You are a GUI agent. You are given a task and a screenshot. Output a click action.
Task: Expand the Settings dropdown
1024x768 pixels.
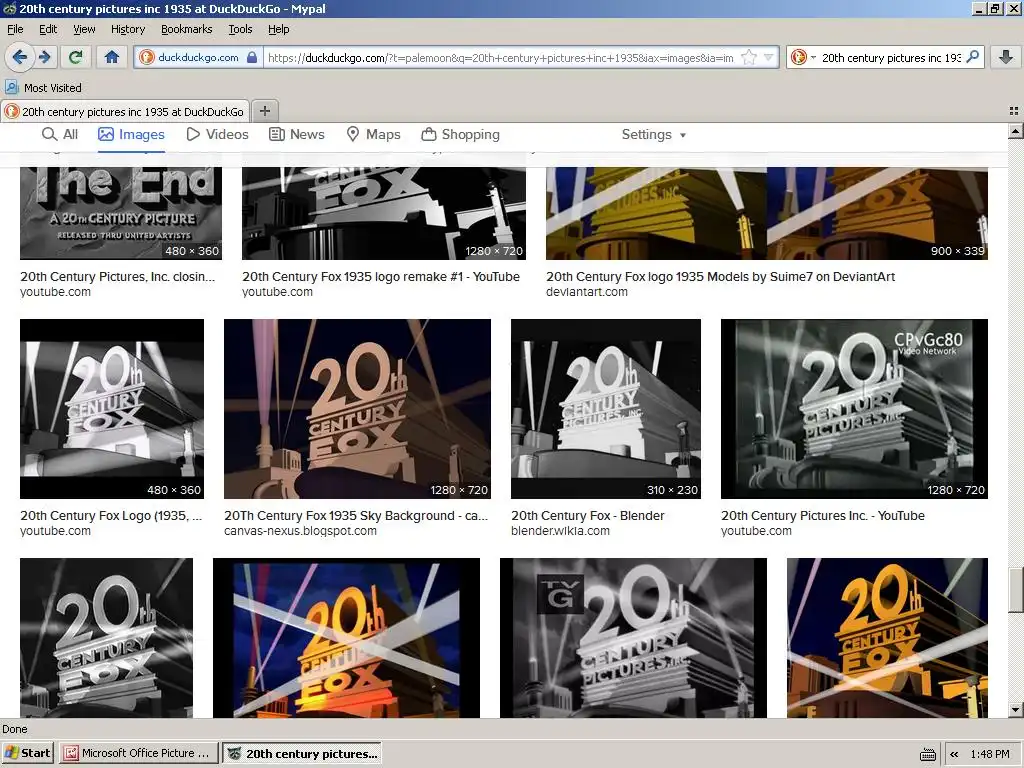click(654, 135)
